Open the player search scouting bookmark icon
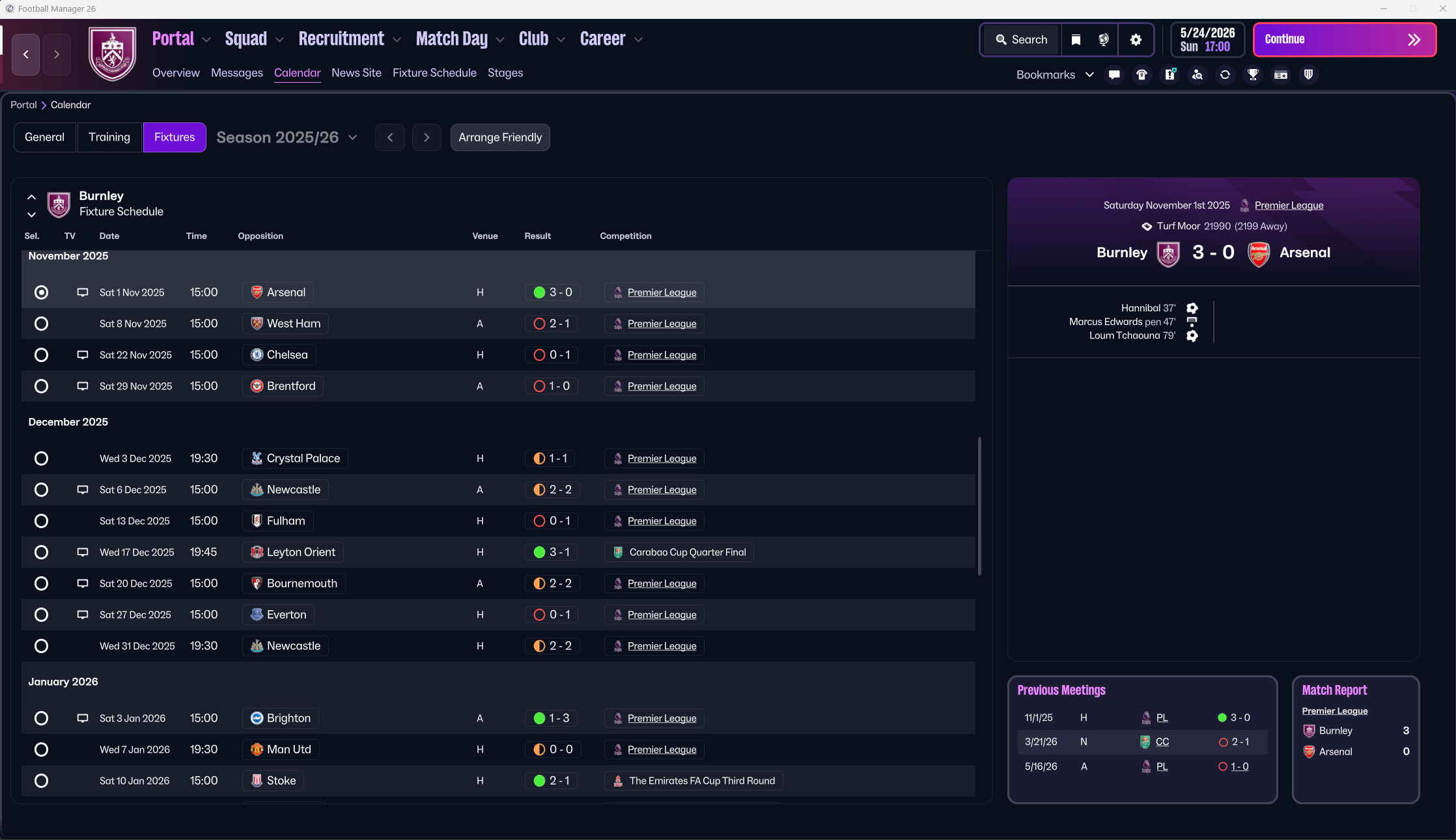This screenshot has width=1456, height=840. tap(1197, 75)
